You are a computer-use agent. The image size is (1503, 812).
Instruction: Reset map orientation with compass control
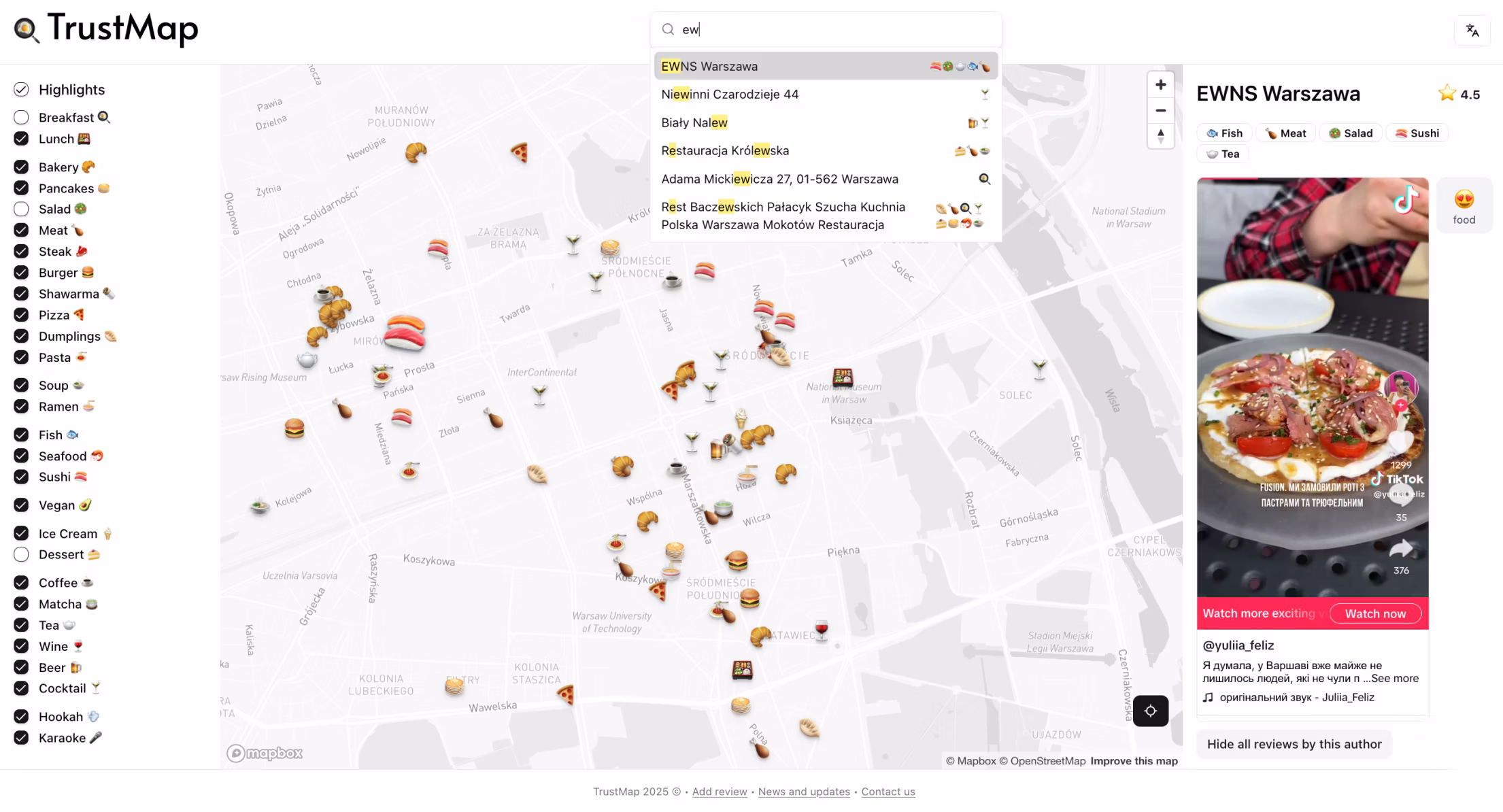pos(1160,137)
